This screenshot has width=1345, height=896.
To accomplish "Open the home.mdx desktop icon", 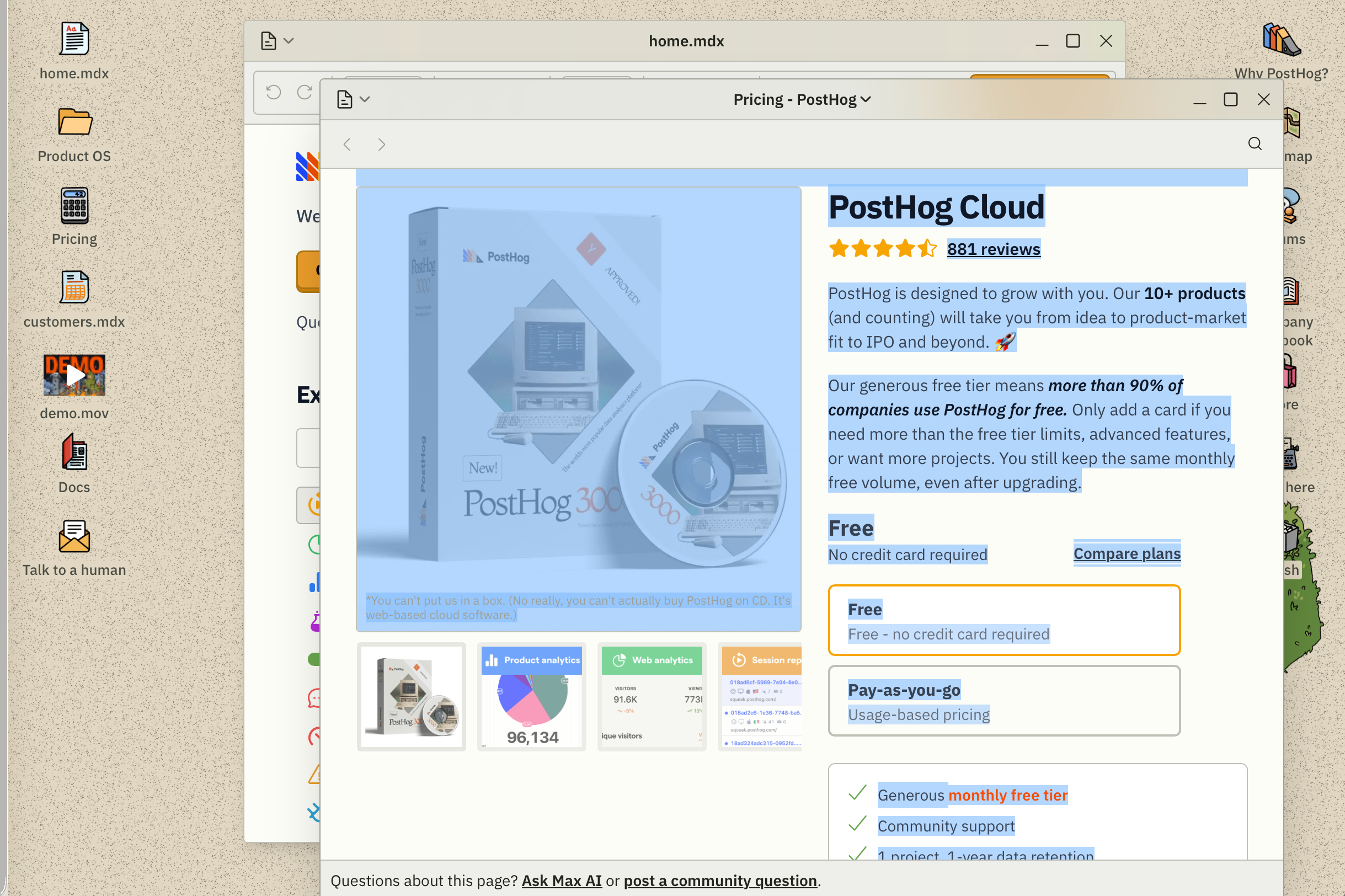I will pyautogui.click(x=74, y=39).
